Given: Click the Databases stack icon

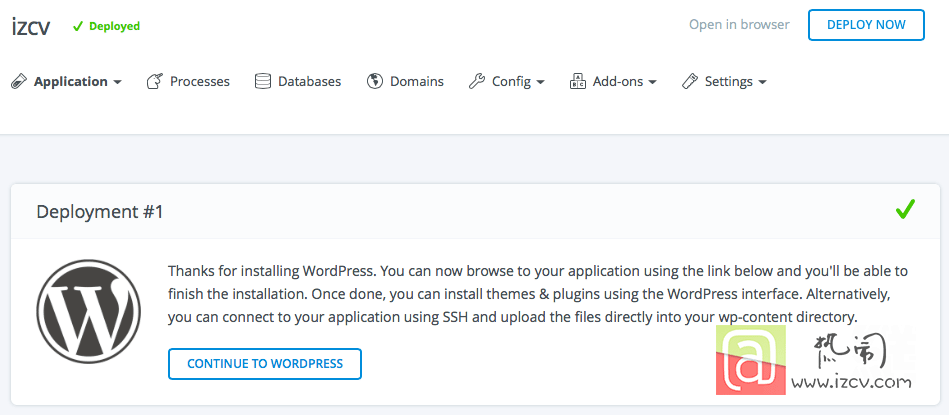Looking at the screenshot, I should pyautogui.click(x=263, y=81).
